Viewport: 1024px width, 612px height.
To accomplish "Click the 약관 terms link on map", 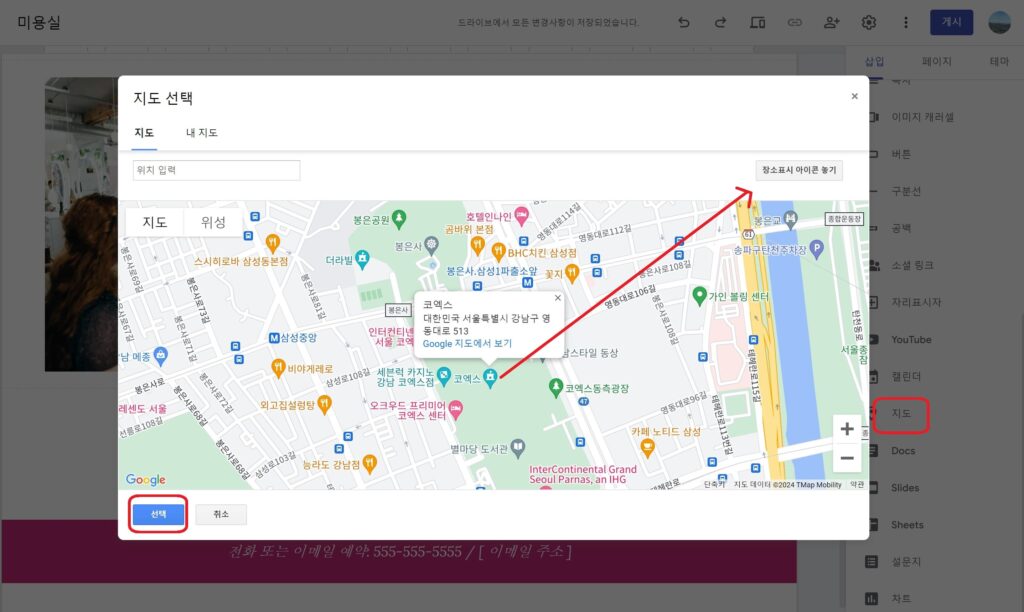I will 856,485.
